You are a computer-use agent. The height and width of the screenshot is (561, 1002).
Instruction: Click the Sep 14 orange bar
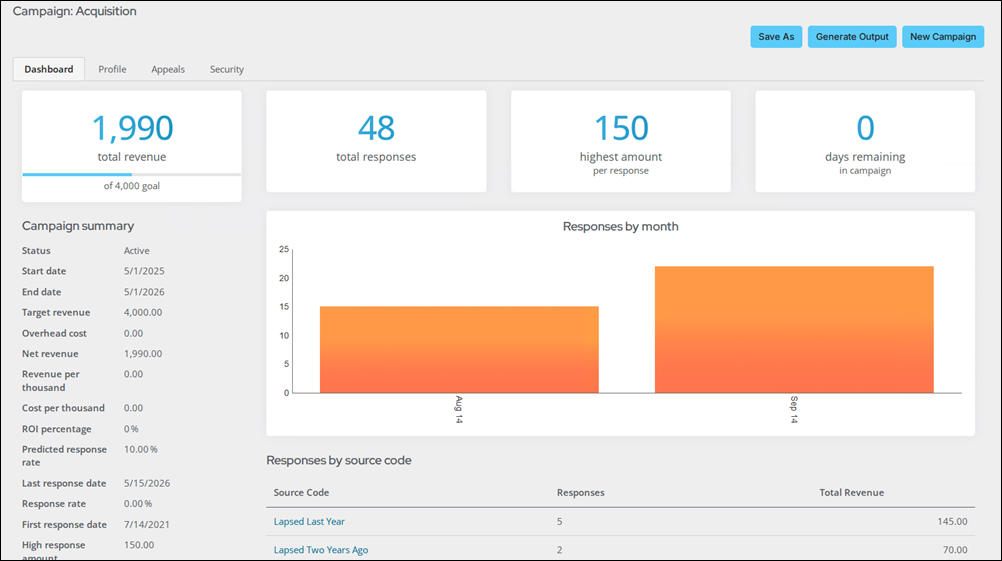pos(794,330)
